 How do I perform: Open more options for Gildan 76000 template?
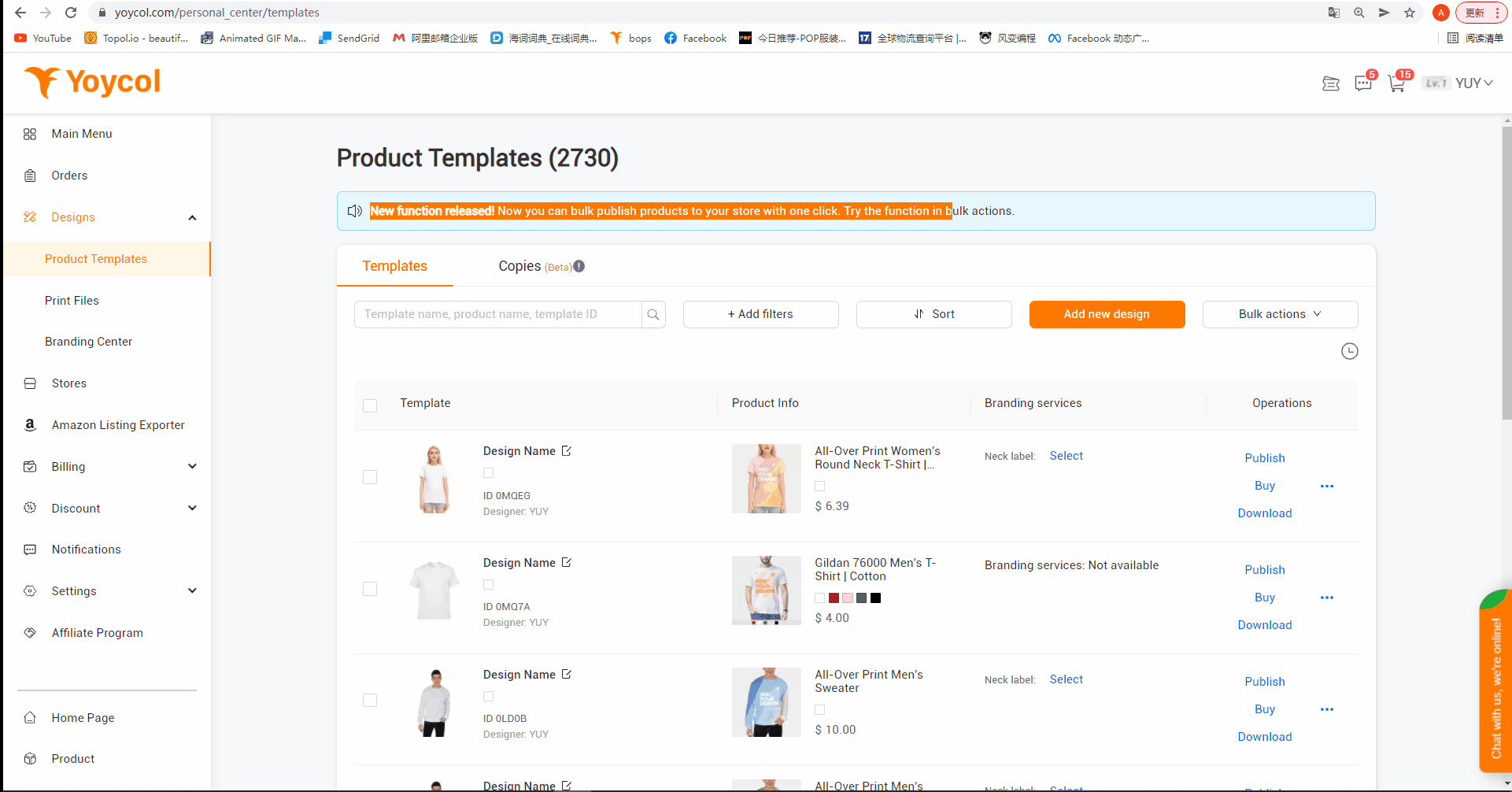point(1327,598)
